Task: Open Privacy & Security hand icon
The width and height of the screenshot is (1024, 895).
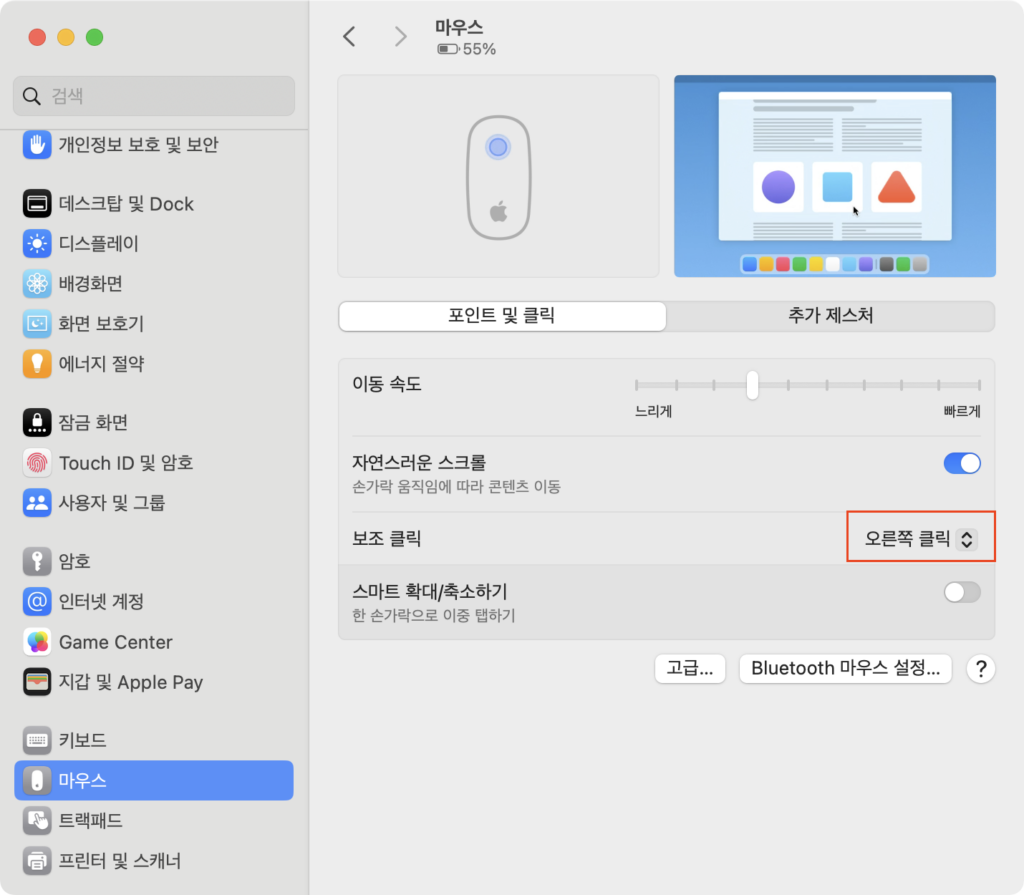Action: (37, 144)
